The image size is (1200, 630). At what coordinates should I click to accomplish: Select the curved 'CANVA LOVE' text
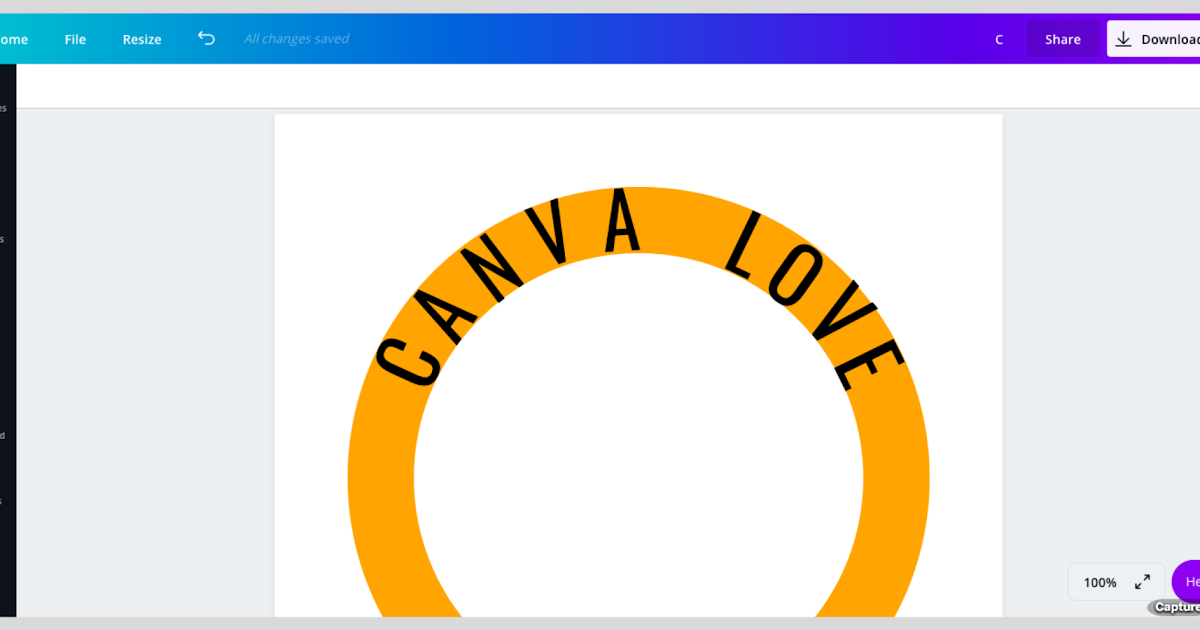point(640,289)
